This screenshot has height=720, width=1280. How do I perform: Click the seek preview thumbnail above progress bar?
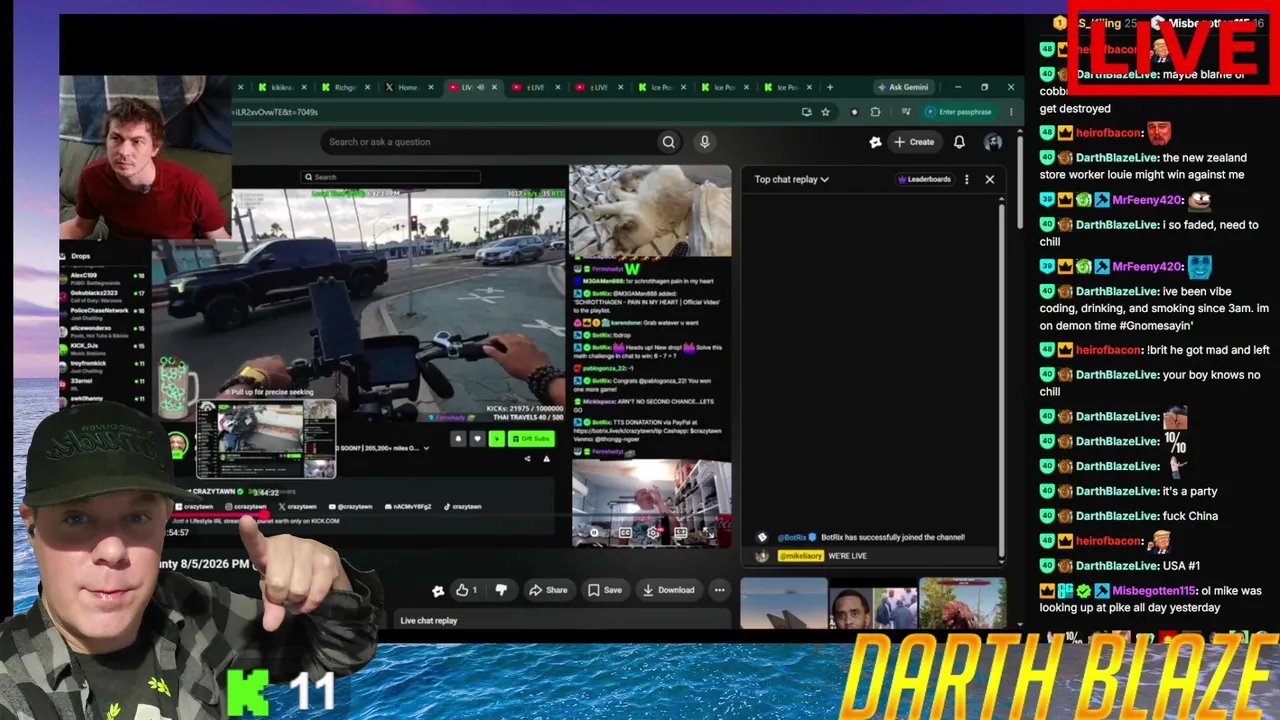(266, 440)
